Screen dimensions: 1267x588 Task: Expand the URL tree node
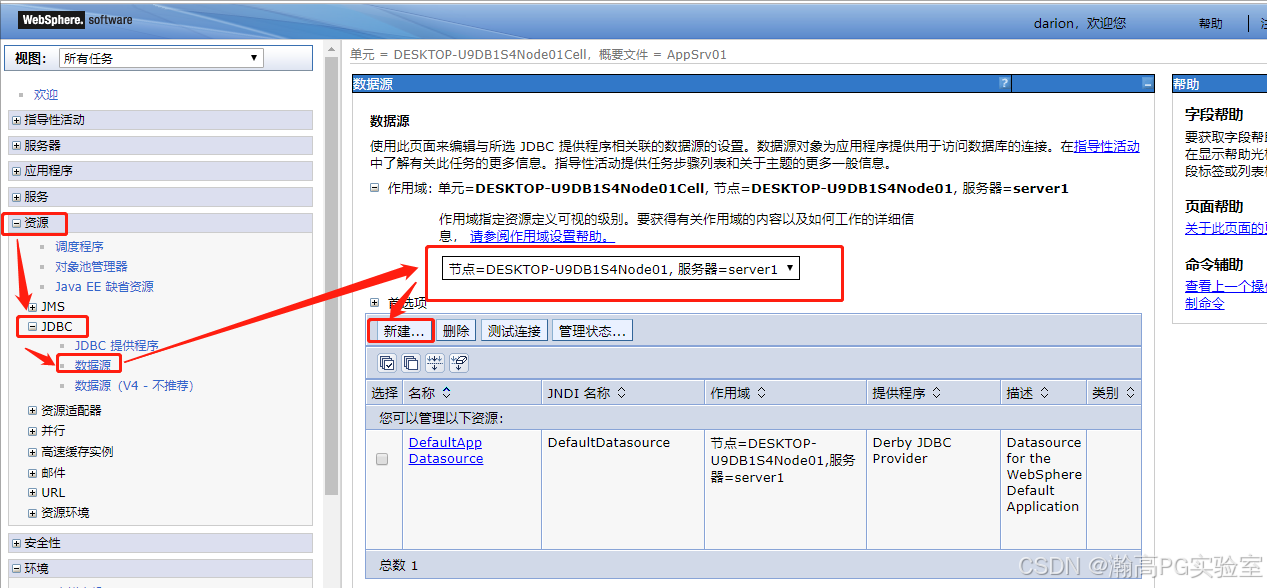click(33, 493)
